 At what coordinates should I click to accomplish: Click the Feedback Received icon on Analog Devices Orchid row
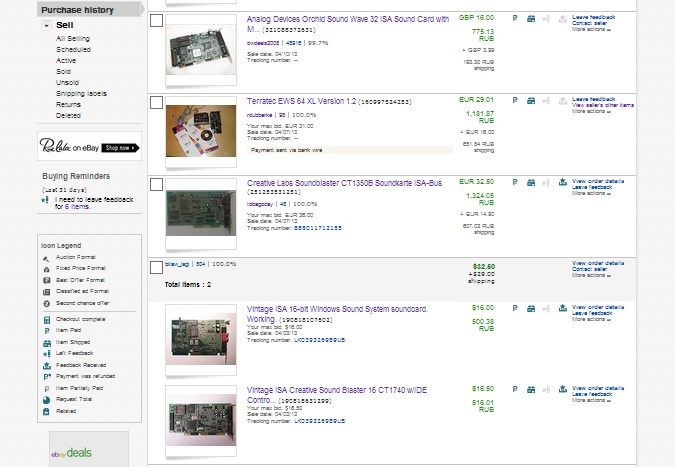pyautogui.click(x=563, y=19)
